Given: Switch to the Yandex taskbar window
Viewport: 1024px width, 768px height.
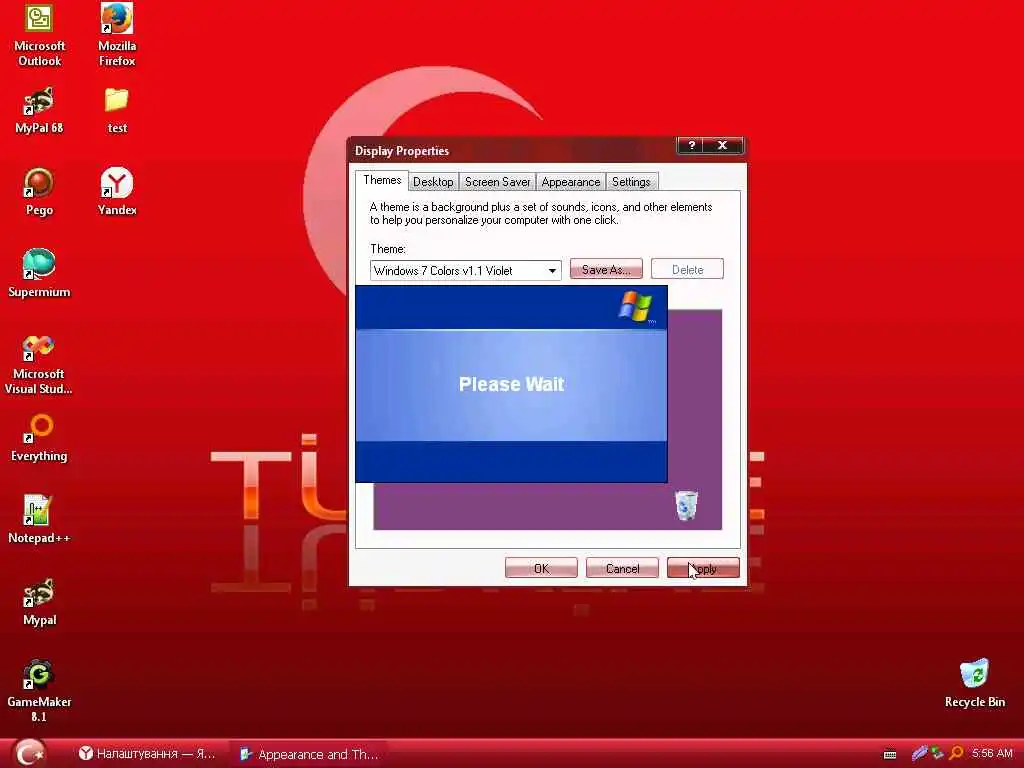Looking at the screenshot, I should 147,754.
